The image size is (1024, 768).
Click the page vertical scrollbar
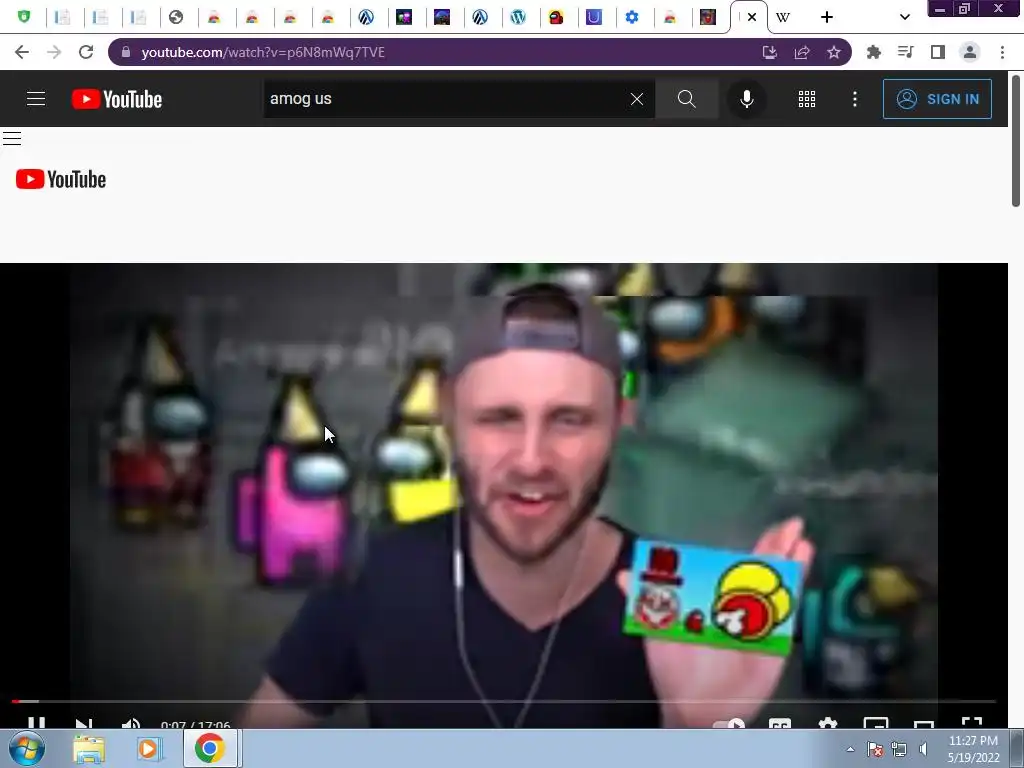click(1016, 142)
